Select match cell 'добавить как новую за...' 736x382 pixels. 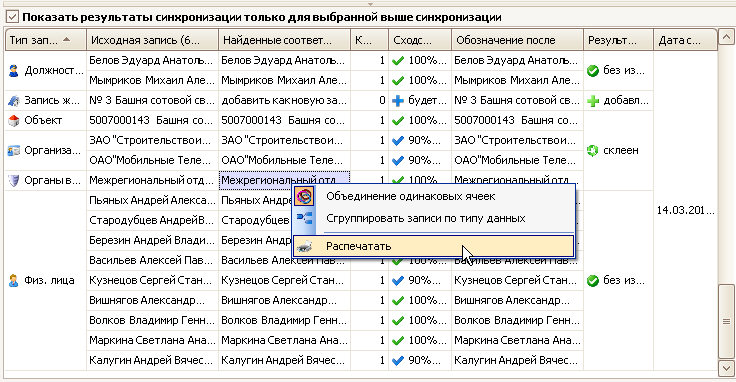284,100
